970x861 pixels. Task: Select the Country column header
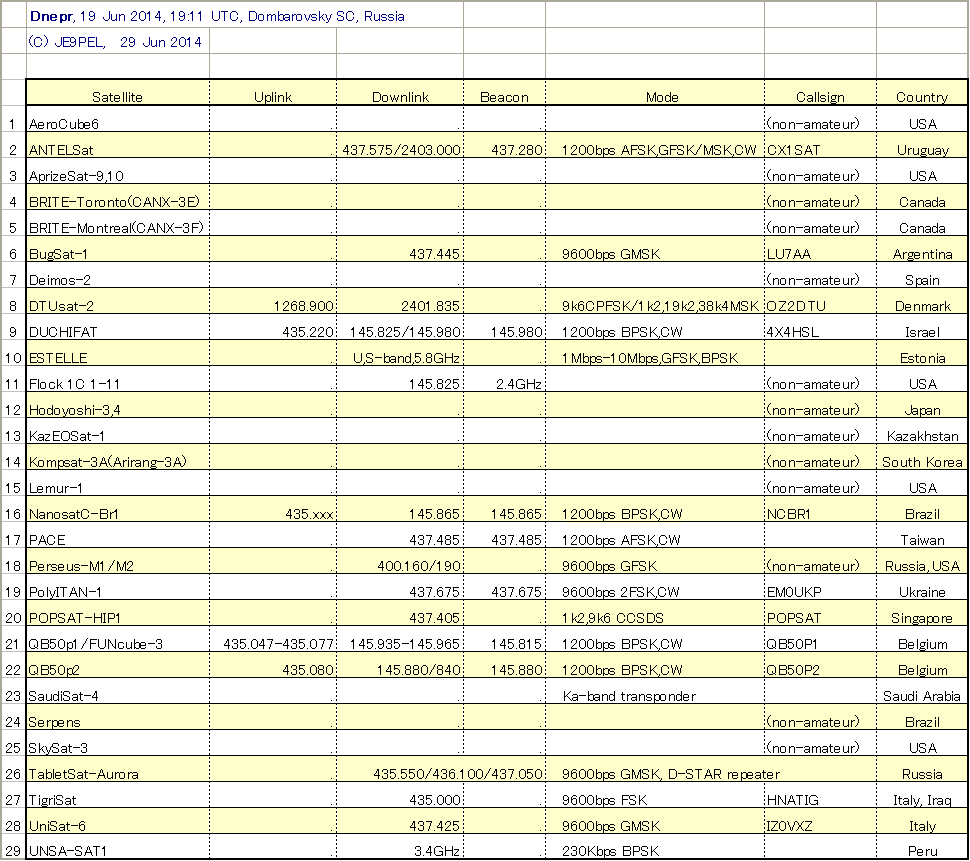click(922, 93)
